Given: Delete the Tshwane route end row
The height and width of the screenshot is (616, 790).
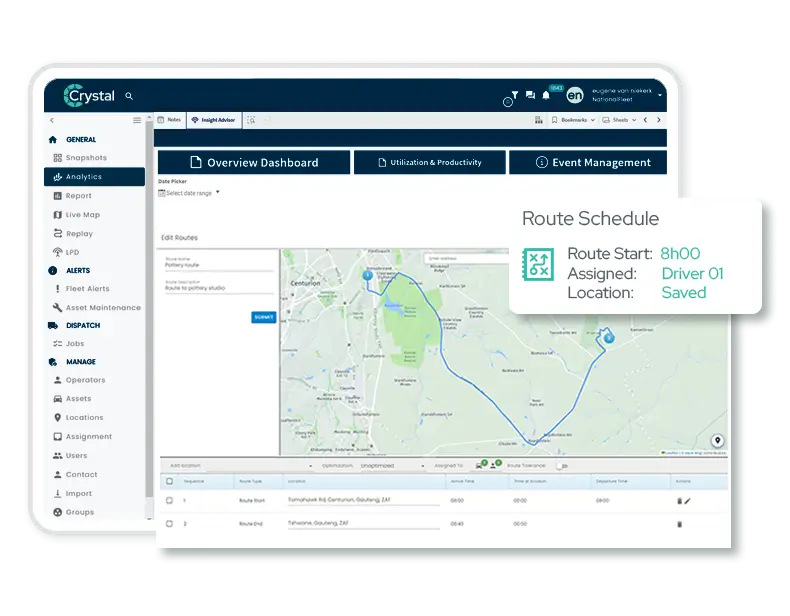Looking at the screenshot, I should click(679, 524).
